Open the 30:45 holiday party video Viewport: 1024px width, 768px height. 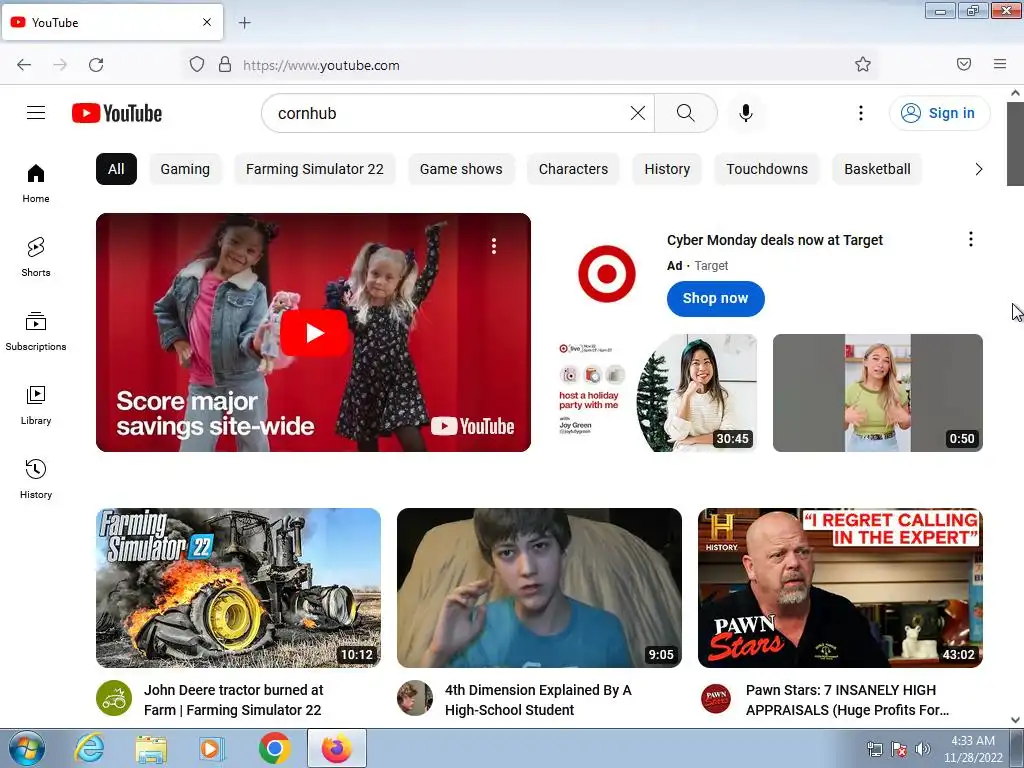pyautogui.click(x=653, y=392)
